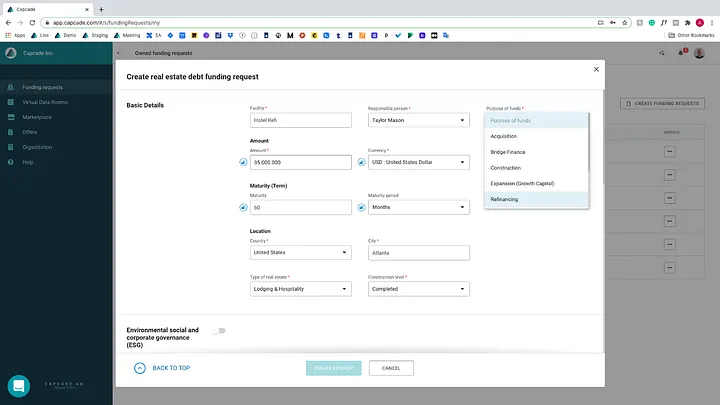720x405 pixels.
Task: Click the share icon in header
Action: 662,53
